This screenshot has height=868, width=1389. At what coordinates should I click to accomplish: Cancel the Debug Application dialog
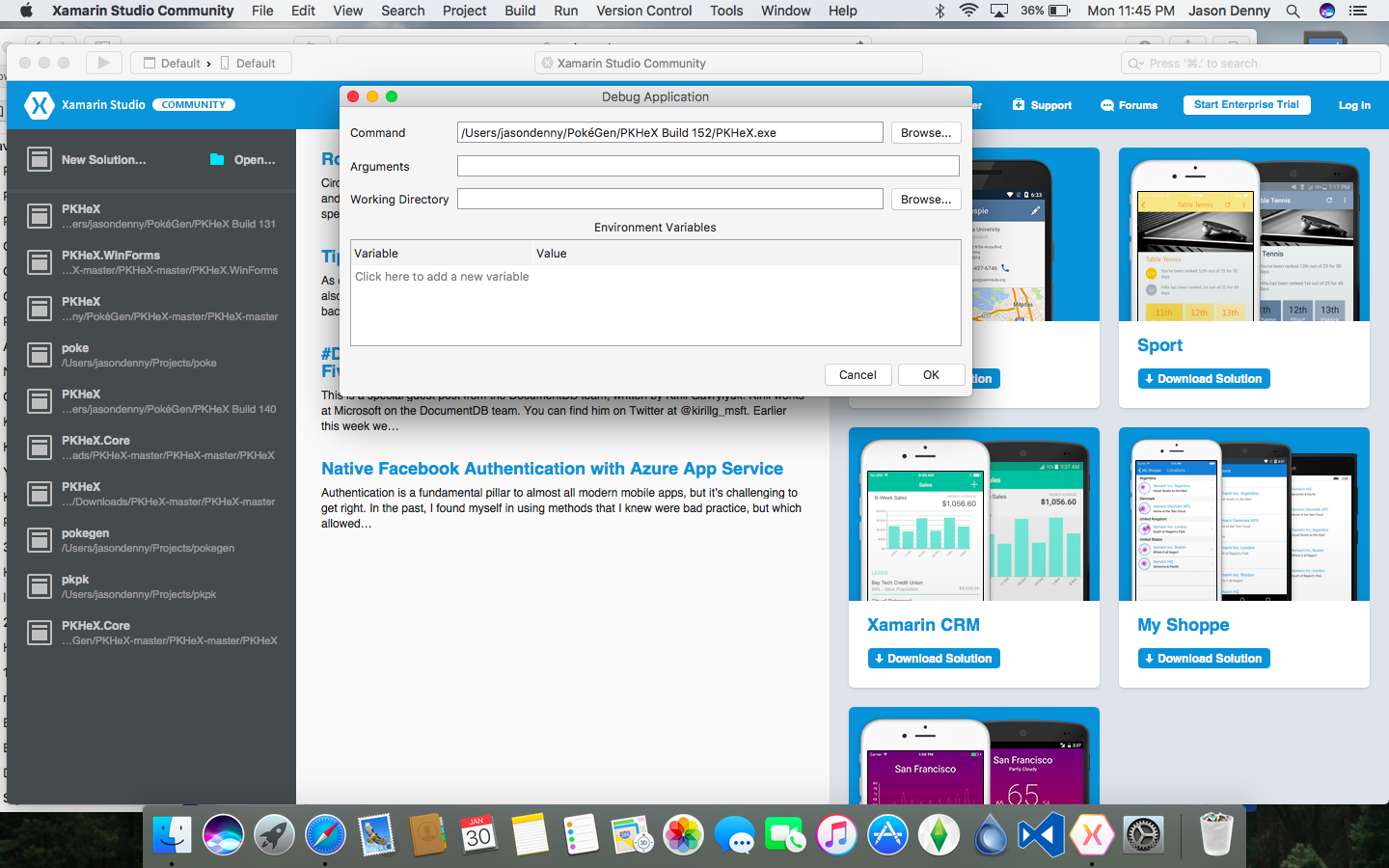pyautogui.click(x=858, y=375)
